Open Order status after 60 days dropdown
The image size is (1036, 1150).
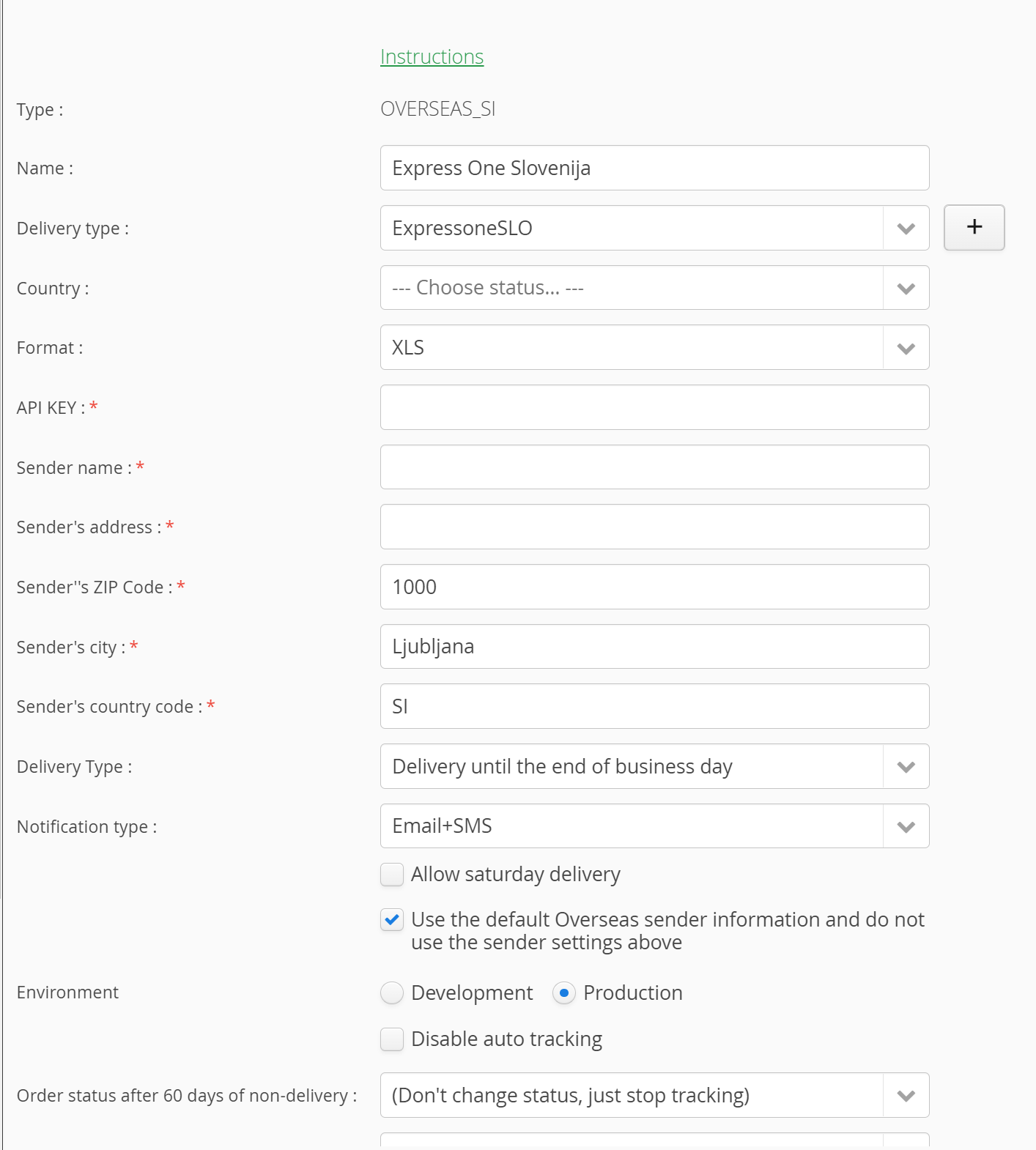tap(654, 1095)
